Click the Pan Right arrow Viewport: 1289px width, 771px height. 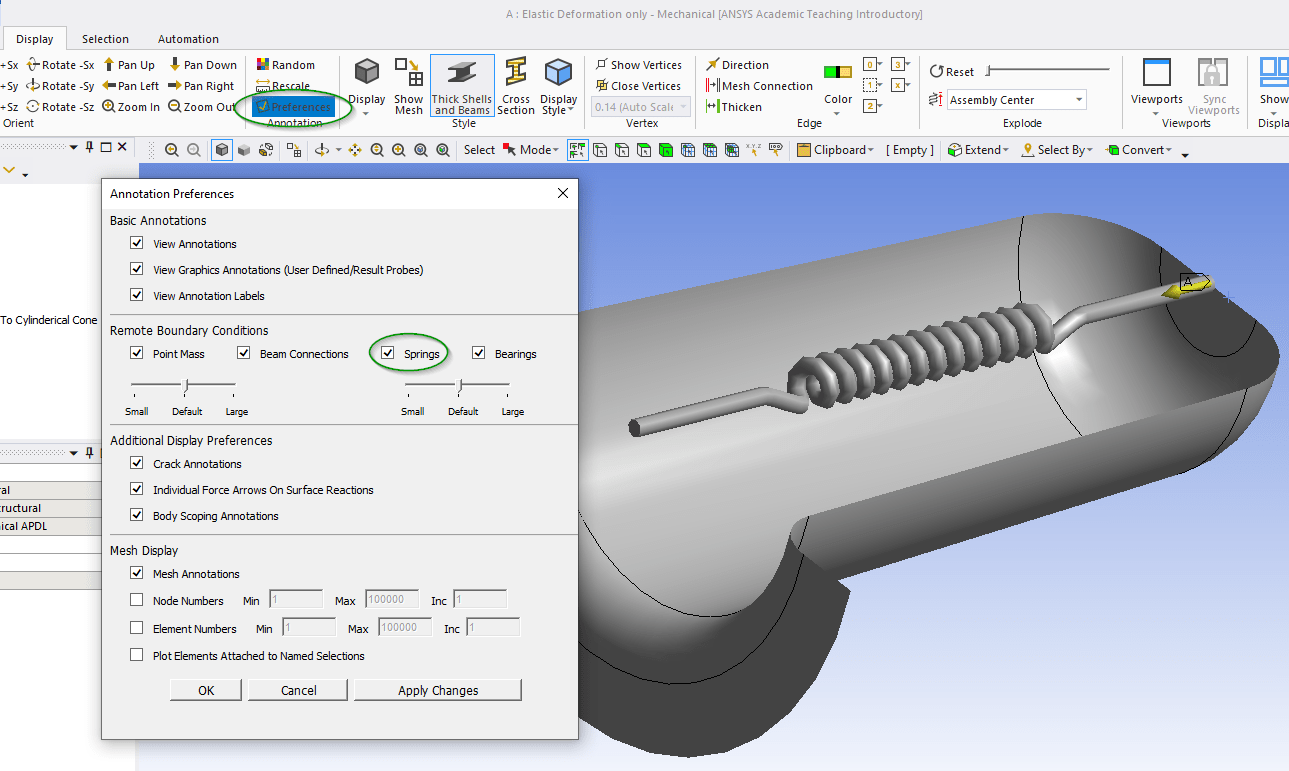[x=201, y=86]
